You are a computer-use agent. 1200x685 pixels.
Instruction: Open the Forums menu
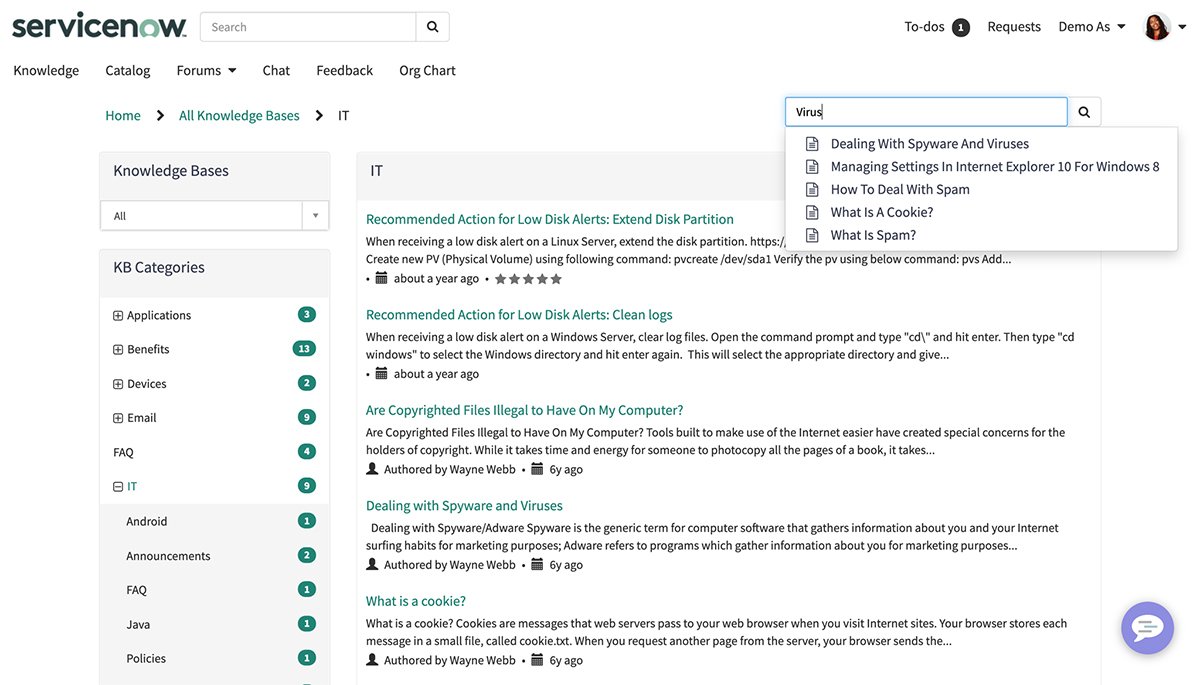(206, 70)
